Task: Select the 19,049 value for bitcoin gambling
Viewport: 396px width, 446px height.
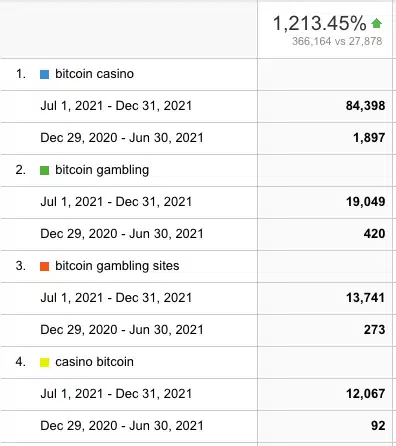Action: click(x=365, y=202)
